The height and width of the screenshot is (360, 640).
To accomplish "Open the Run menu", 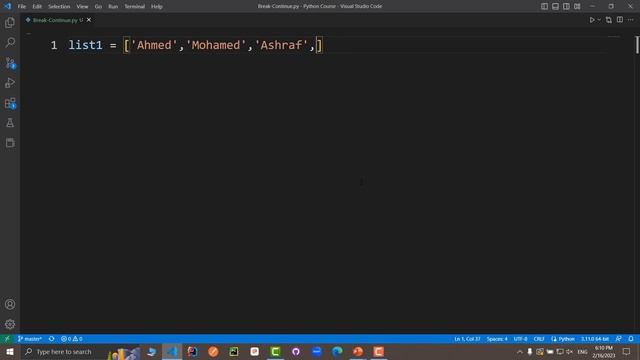I will click(113, 6).
